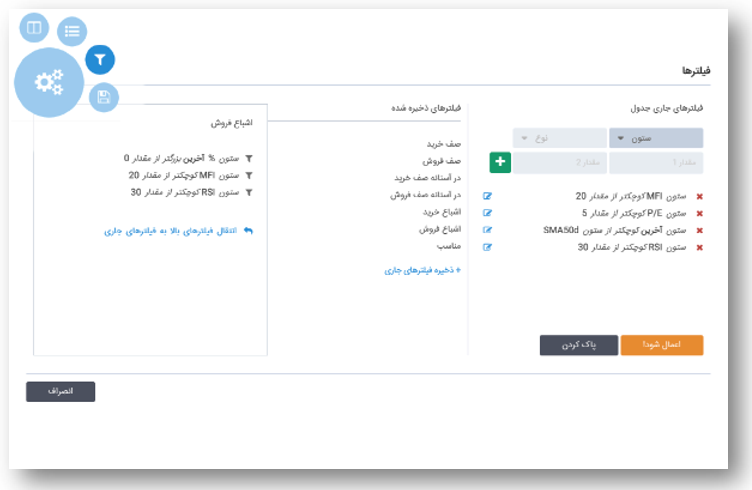This screenshot has width=752, height=490.
Task: Click the انصراف cancel button
Action: (60, 392)
